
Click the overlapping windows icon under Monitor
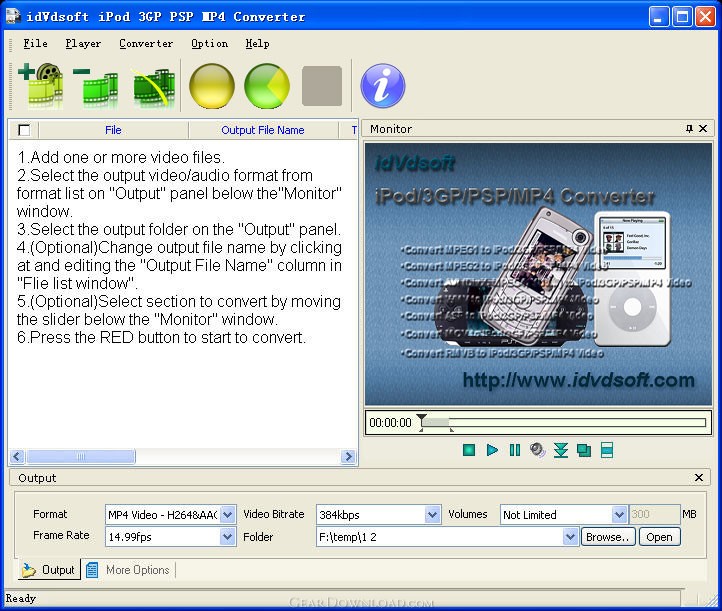[x=583, y=450]
